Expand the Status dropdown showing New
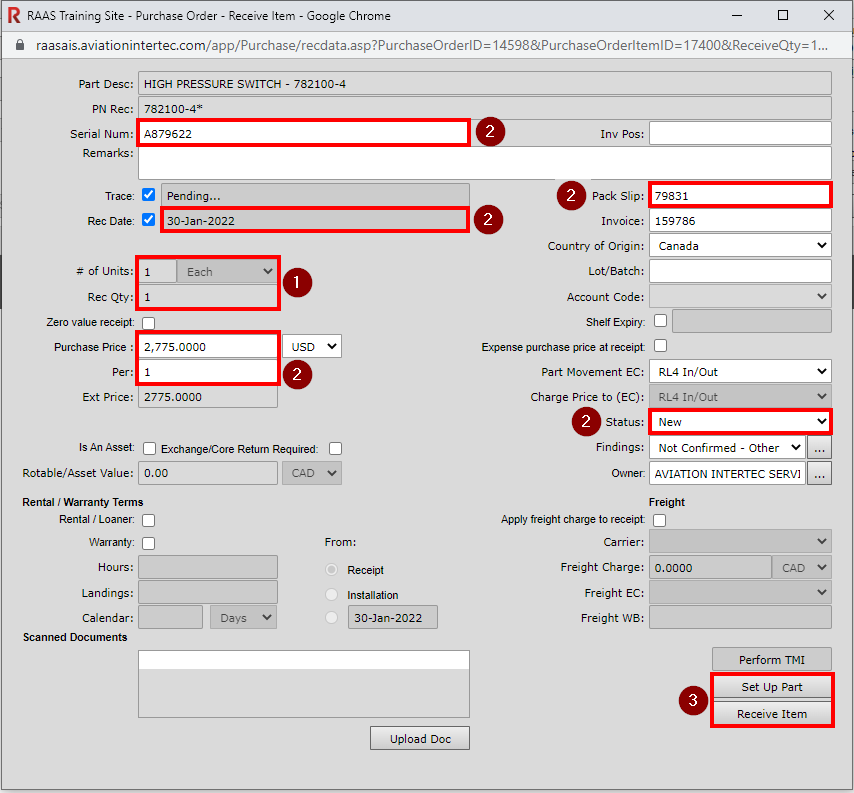This screenshot has height=793, width=854. click(x=740, y=422)
